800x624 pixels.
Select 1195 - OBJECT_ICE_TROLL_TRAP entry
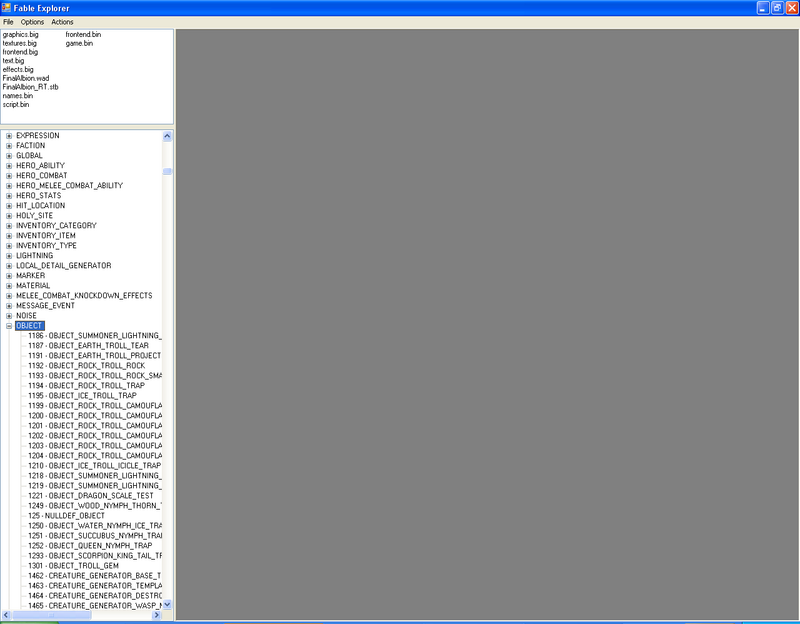pos(82,396)
